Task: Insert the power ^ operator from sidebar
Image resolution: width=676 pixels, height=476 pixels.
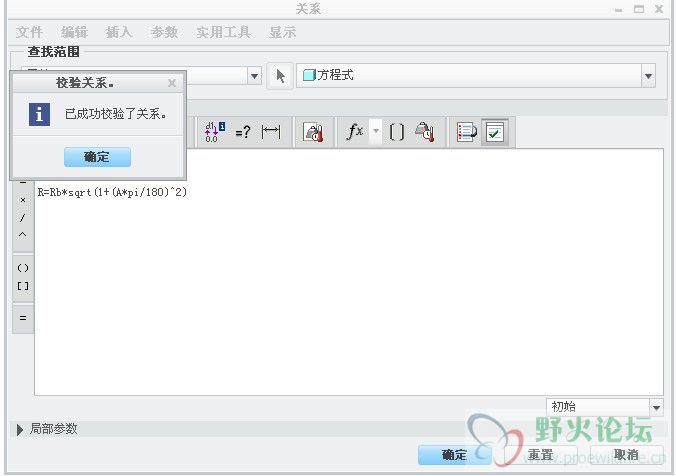Action: (23, 235)
